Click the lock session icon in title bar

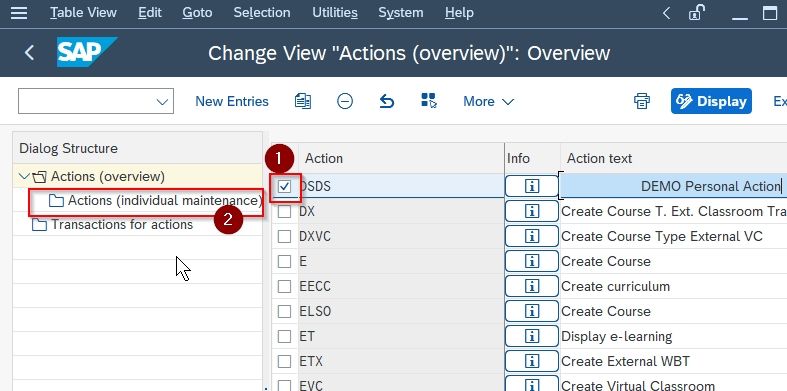696,13
